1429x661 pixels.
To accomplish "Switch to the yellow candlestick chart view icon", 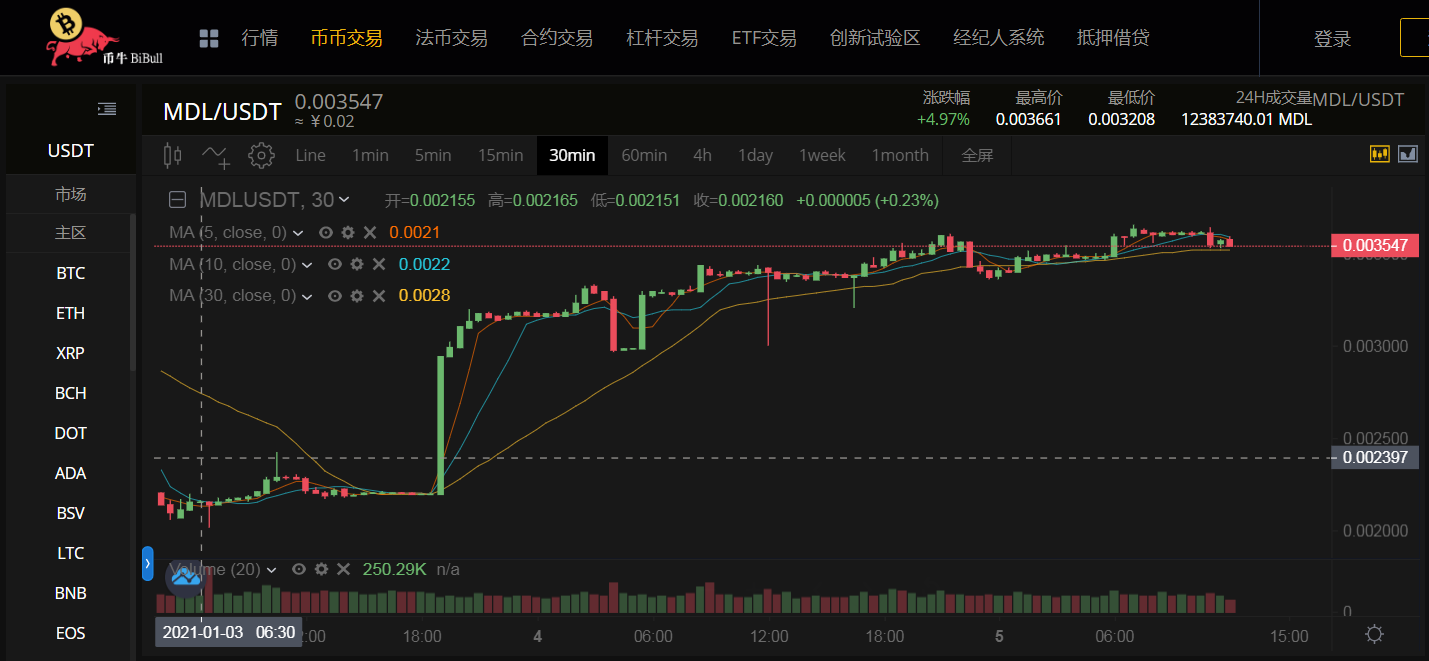I will pyautogui.click(x=1380, y=154).
